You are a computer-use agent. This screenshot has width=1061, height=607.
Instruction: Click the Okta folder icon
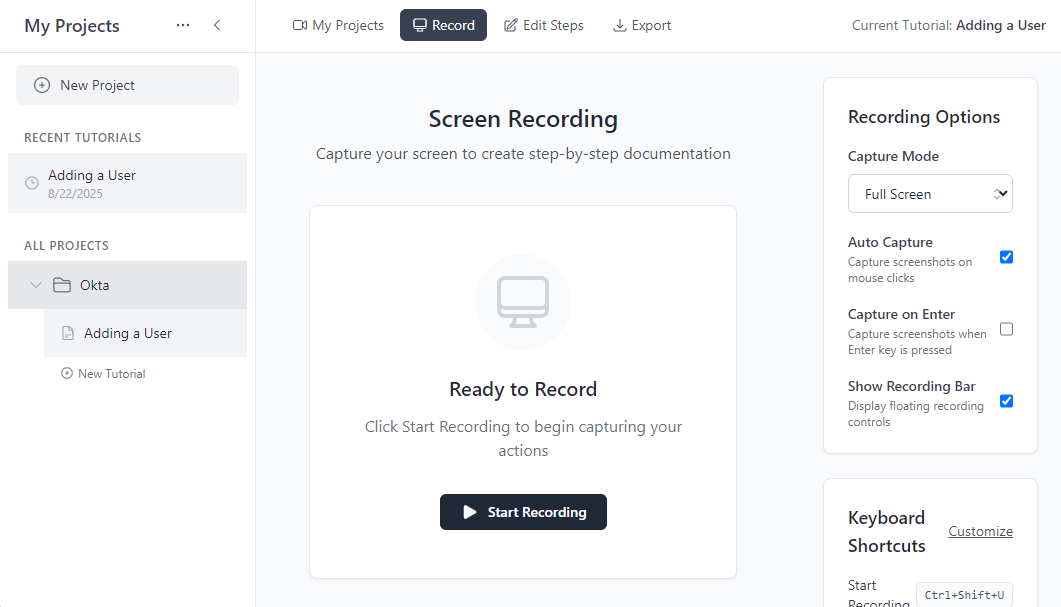click(60, 285)
